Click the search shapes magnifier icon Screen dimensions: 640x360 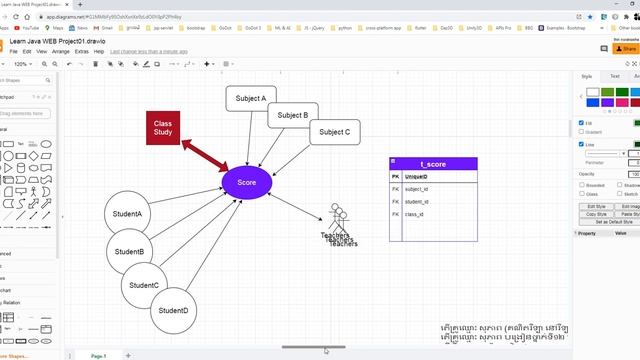[48, 80]
